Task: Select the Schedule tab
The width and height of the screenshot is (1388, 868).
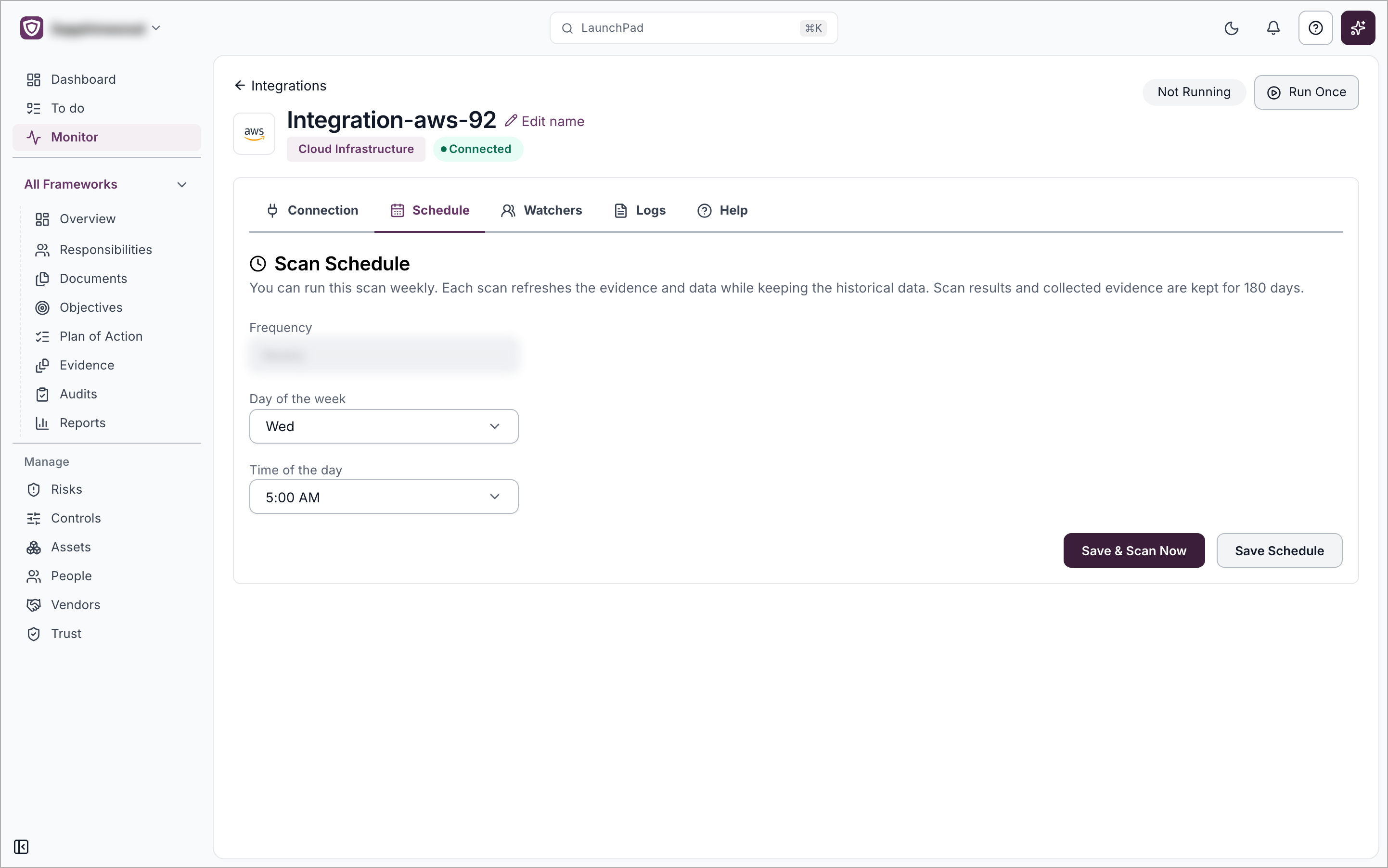Action: 430,210
